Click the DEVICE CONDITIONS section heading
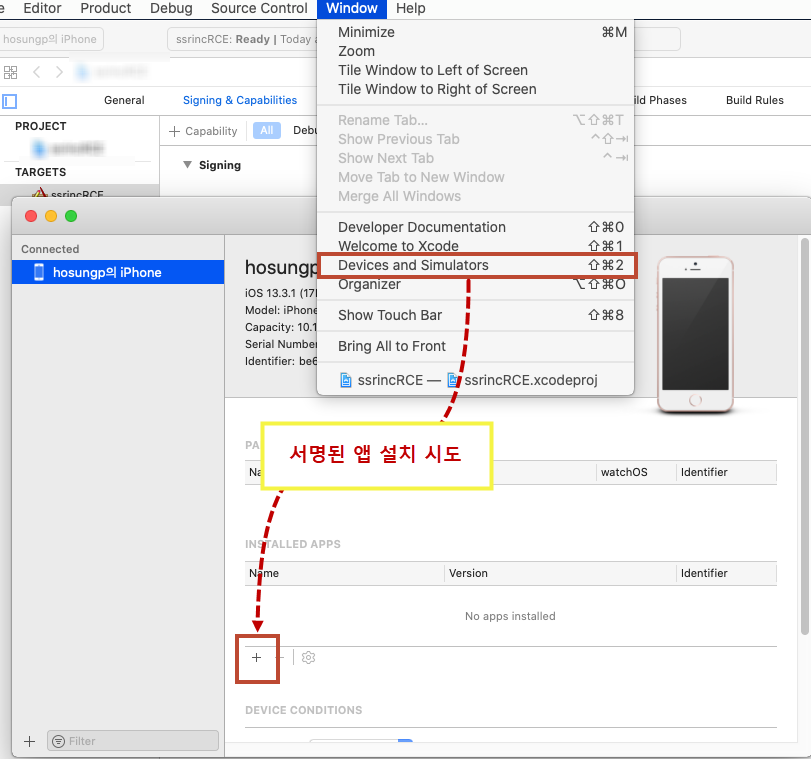This screenshot has height=759, width=811. click(x=304, y=710)
